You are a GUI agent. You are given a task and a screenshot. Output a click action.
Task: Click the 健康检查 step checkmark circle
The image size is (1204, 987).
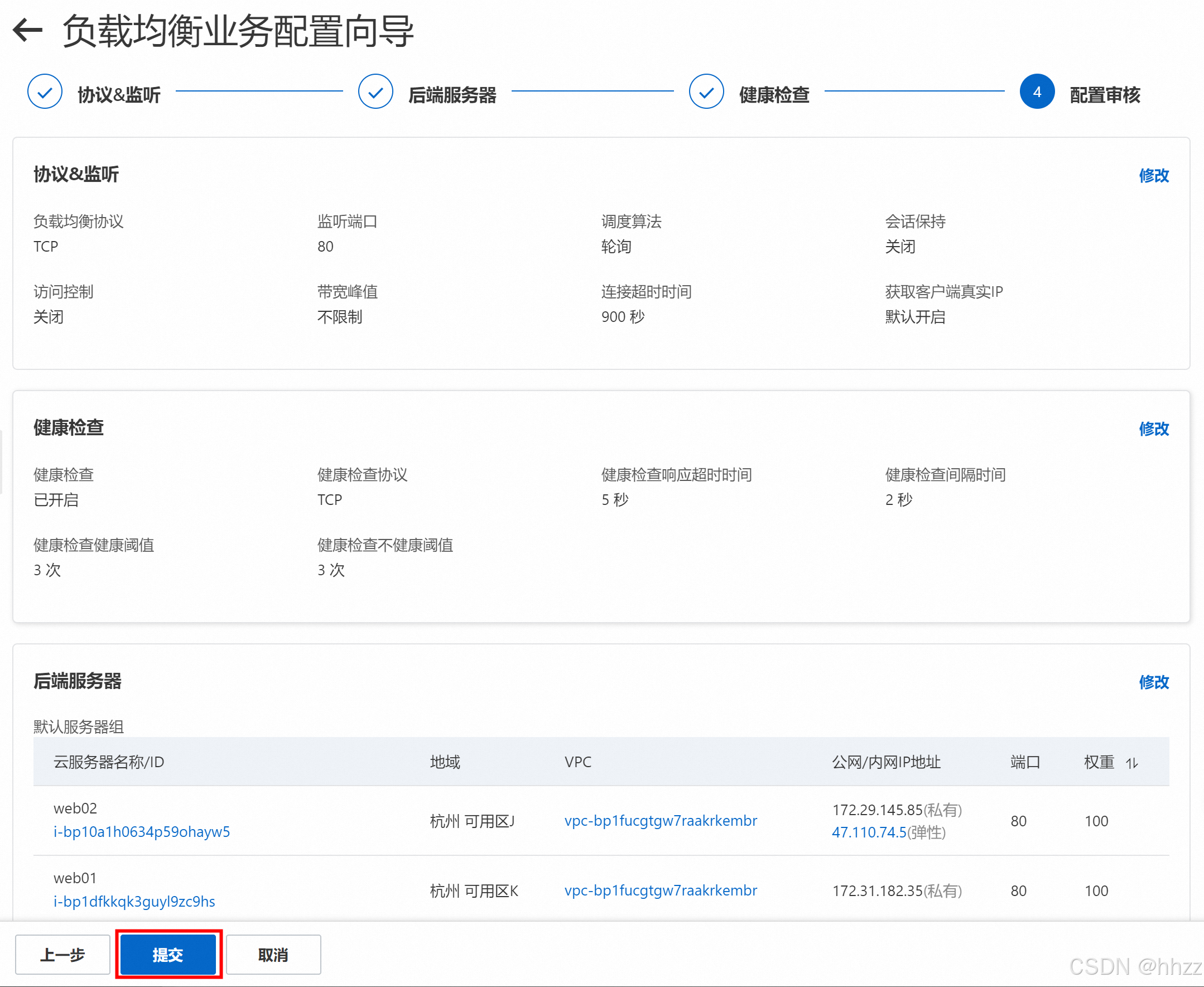pyautogui.click(x=706, y=92)
